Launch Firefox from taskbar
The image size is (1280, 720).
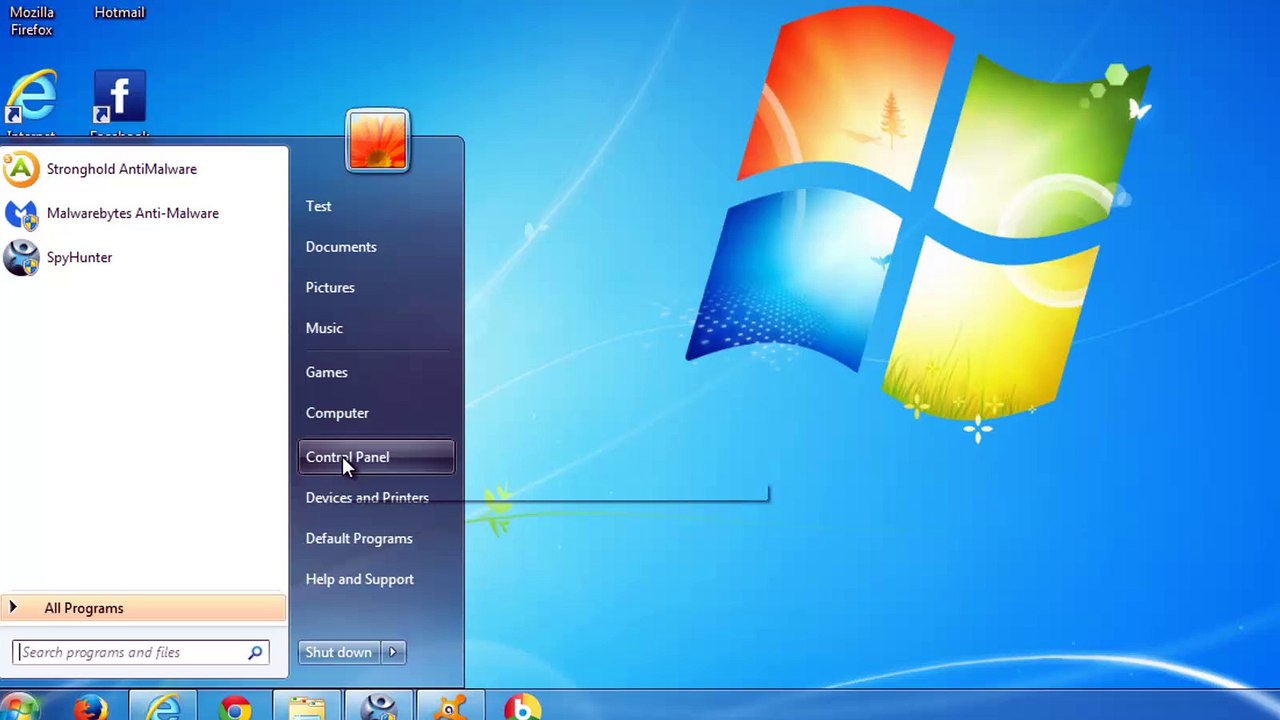[91, 708]
